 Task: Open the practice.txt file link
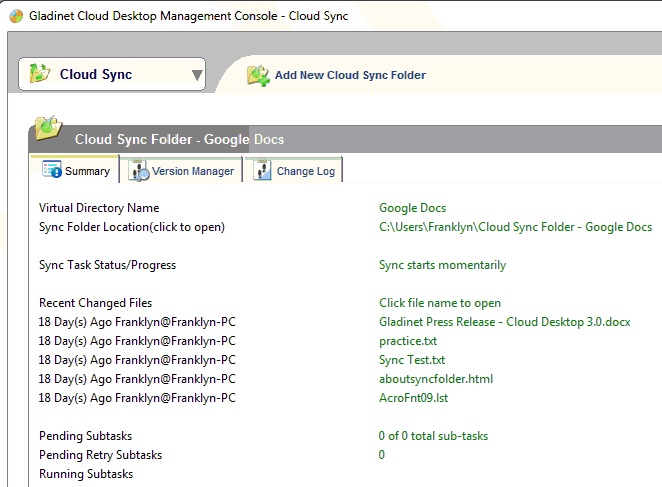pos(408,341)
